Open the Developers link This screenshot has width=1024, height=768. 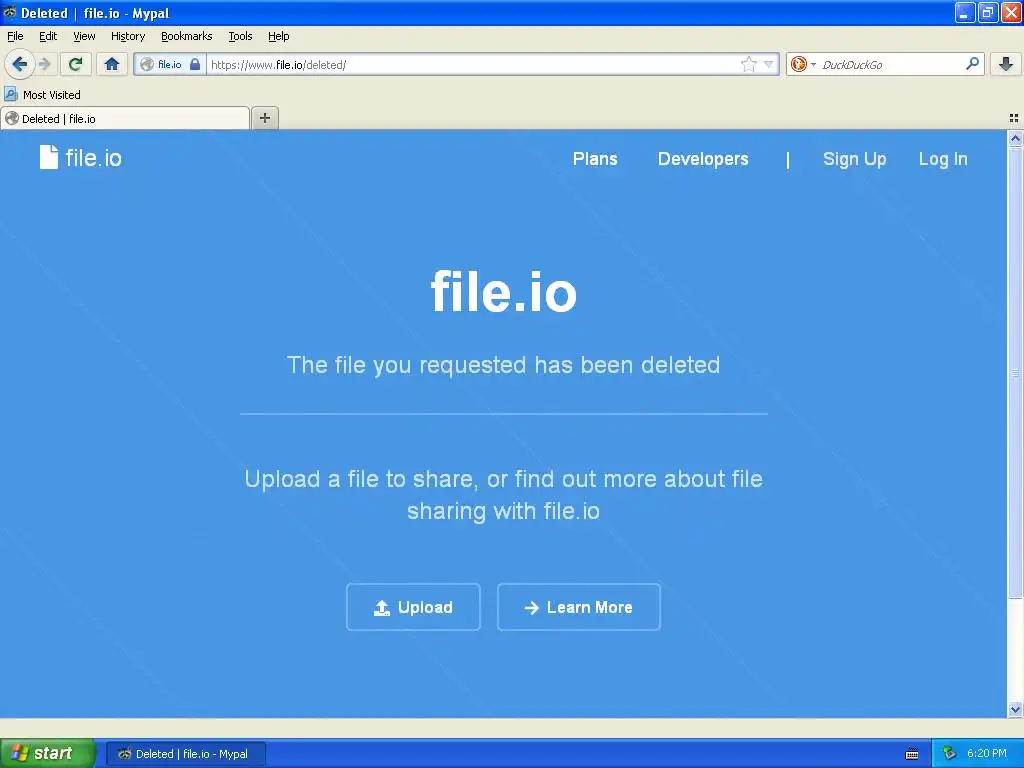click(x=703, y=159)
